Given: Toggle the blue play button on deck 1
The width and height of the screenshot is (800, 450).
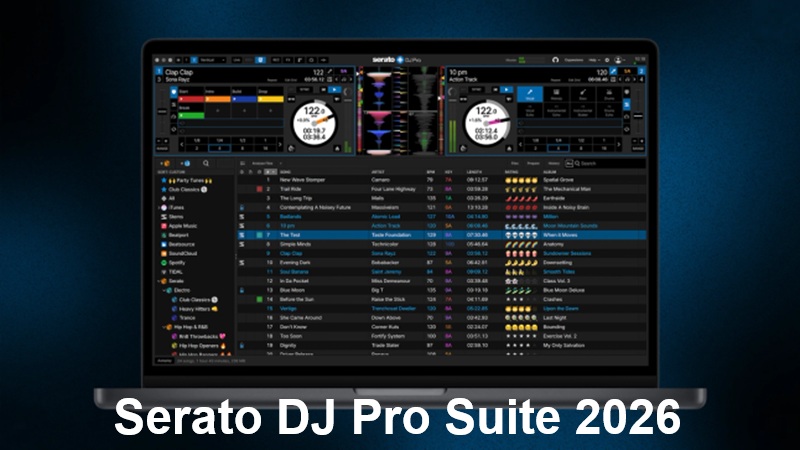Looking at the screenshot, I should pyautogui.click(x=335, y=90).
